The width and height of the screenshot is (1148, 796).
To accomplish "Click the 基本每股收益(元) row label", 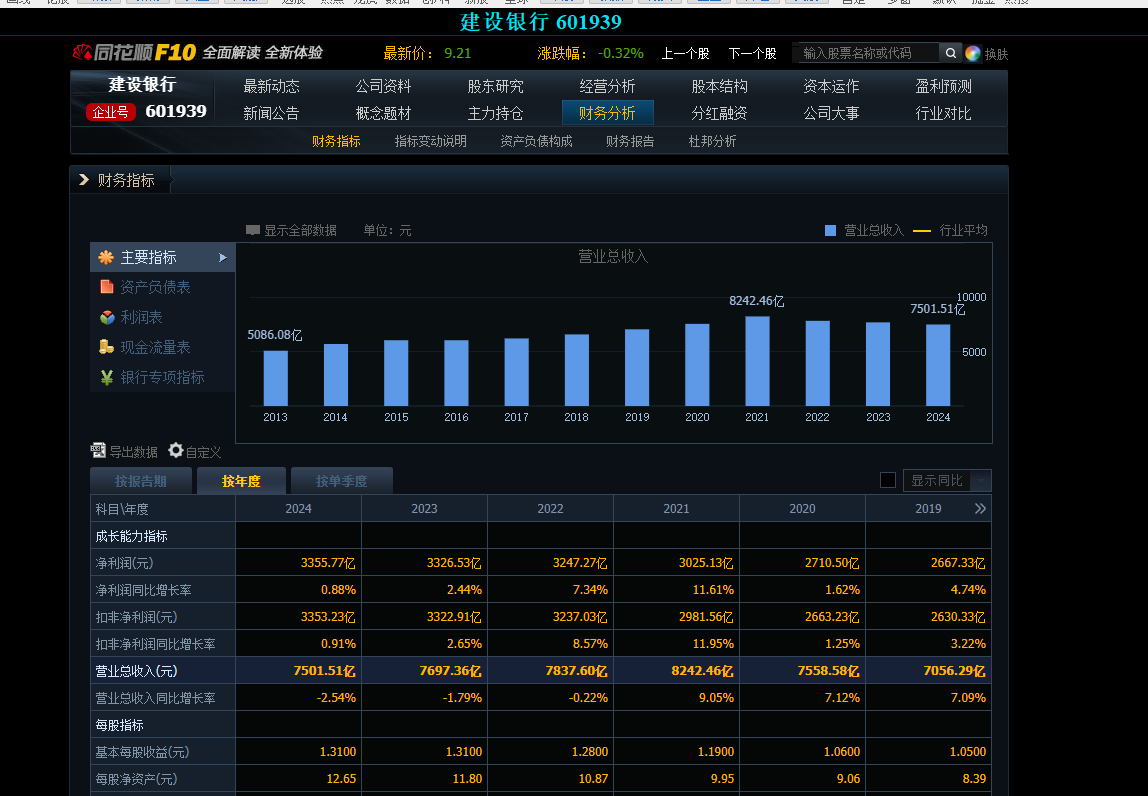I will (142, 752).
